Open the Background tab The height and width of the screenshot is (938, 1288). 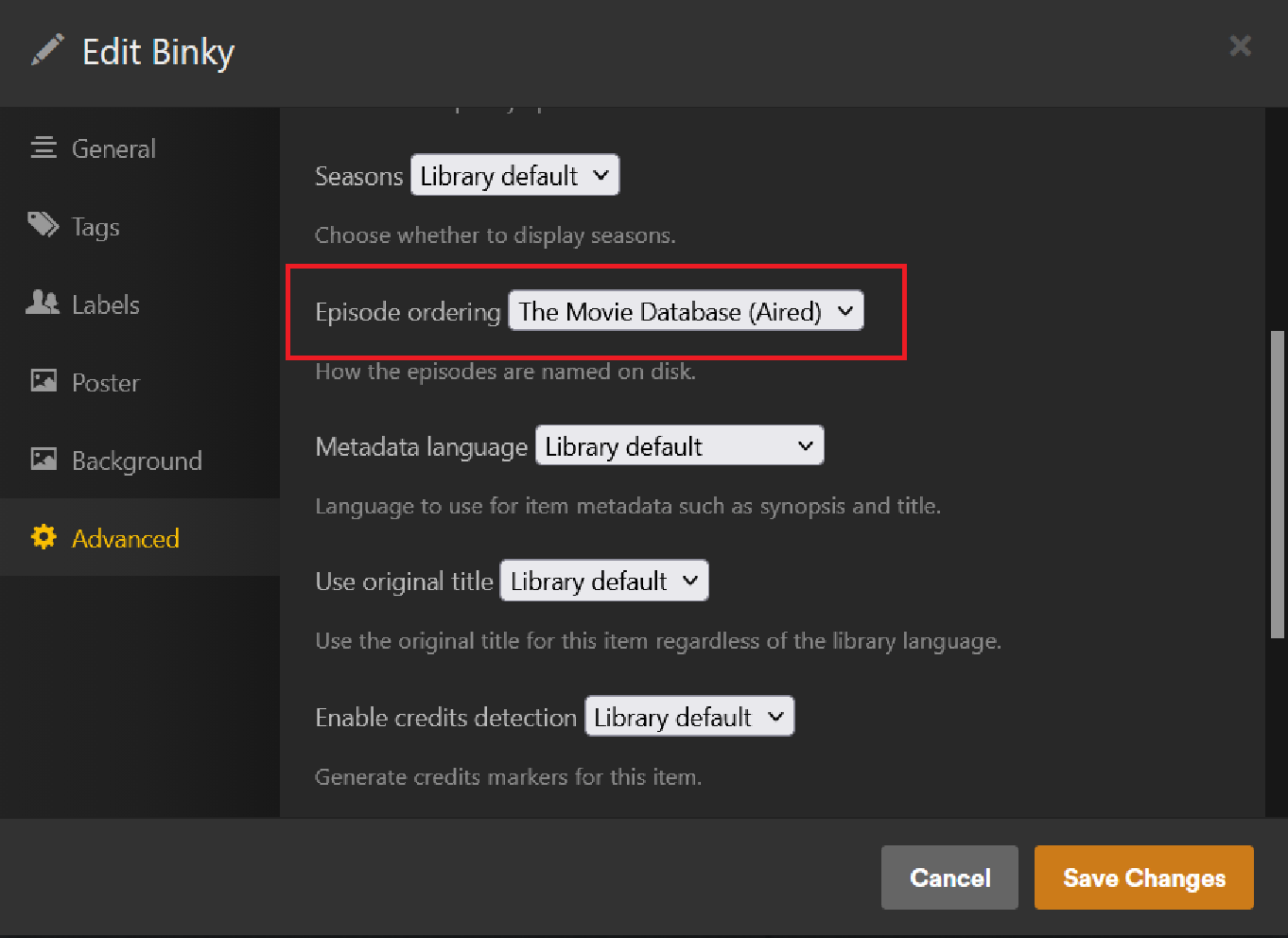(140, 460)
